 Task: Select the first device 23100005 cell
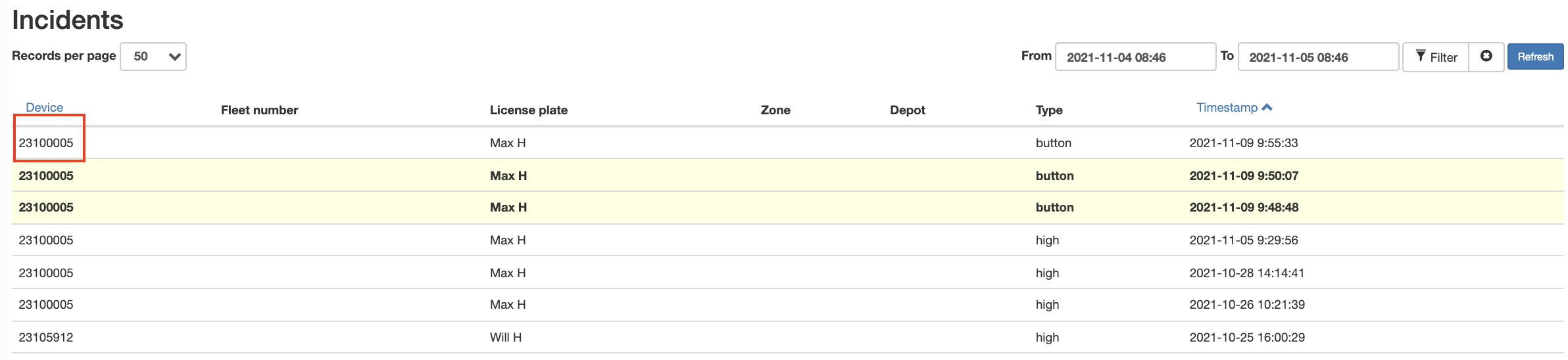[46, 143]
